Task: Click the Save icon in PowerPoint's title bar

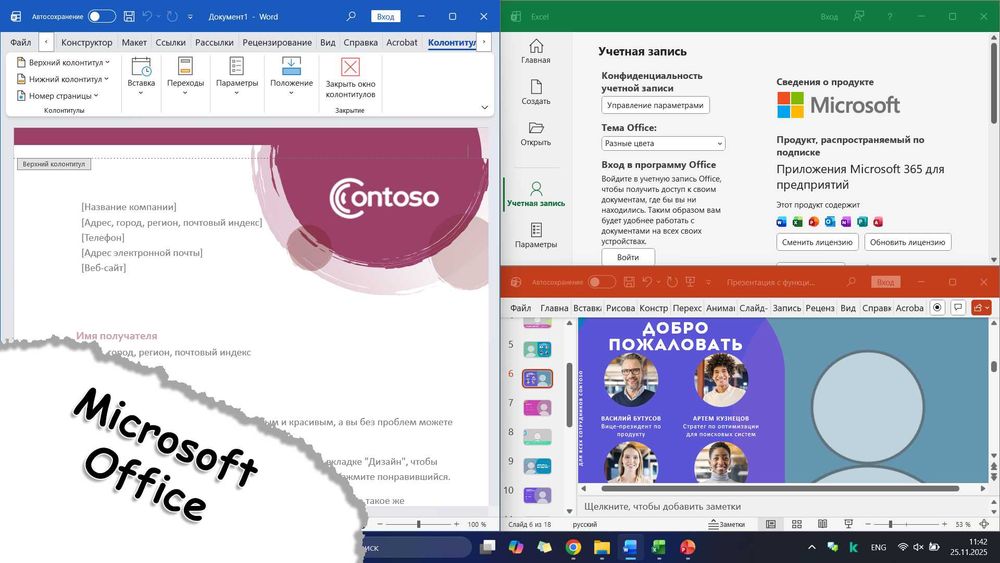Action: pyautogui.click(x=629, y=282)
